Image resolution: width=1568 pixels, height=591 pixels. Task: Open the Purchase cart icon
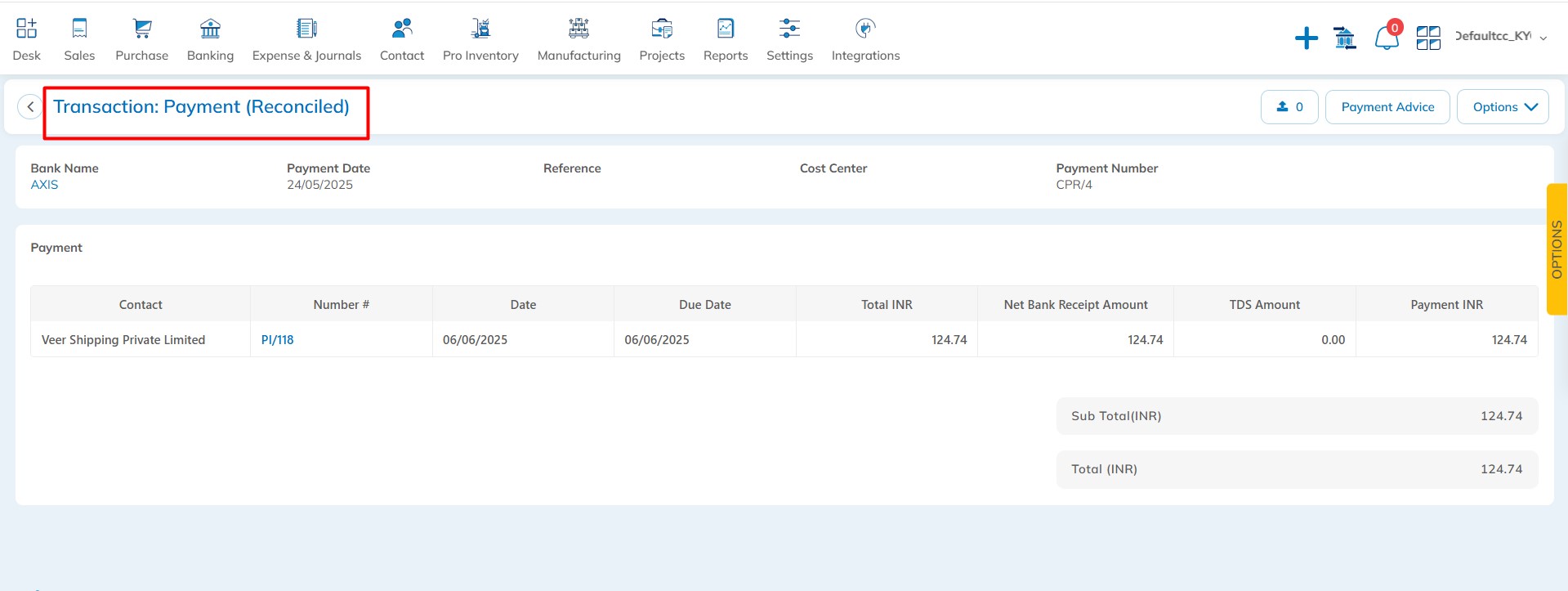[142, 29]
